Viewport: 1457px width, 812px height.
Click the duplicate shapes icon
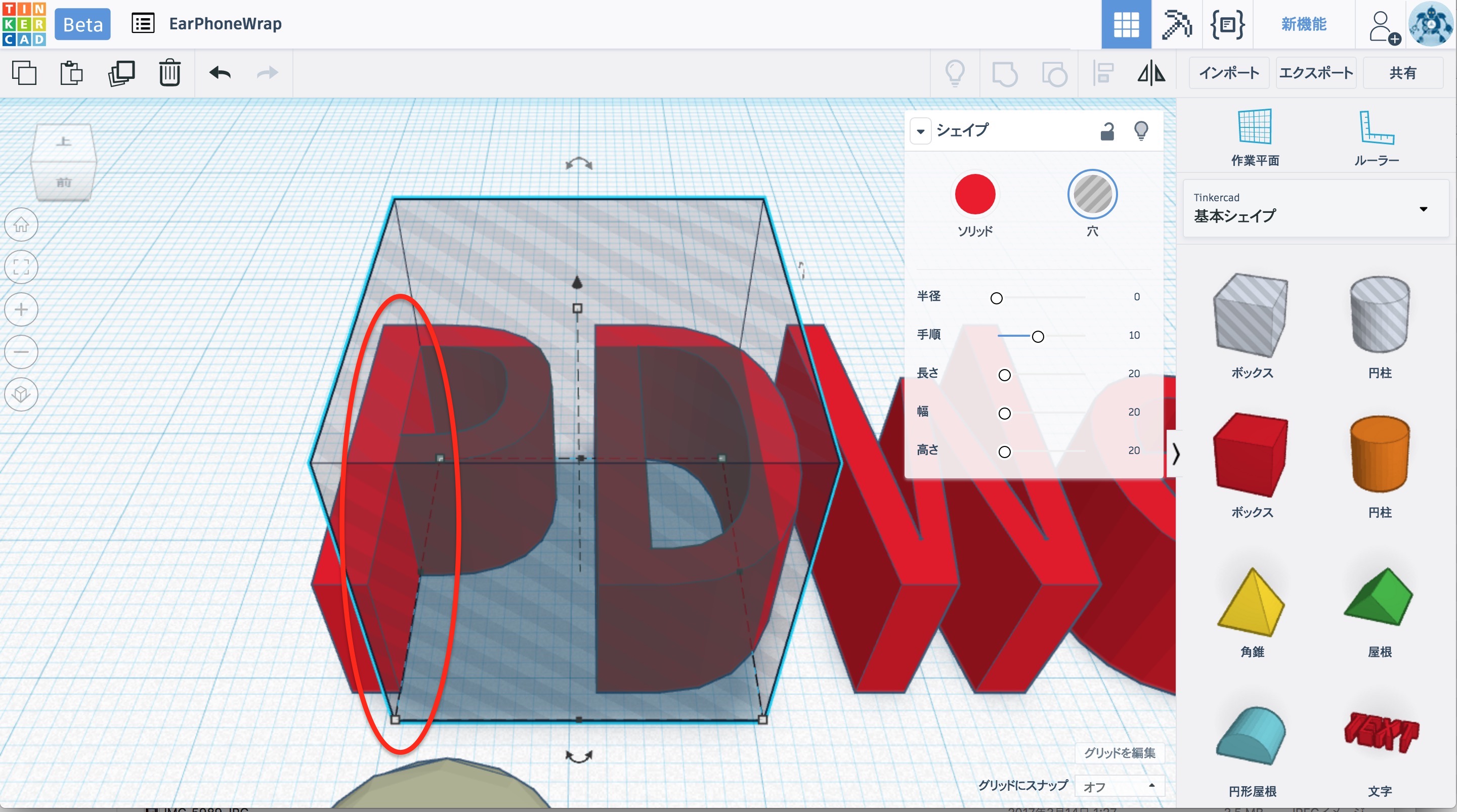tap(121, 73)
